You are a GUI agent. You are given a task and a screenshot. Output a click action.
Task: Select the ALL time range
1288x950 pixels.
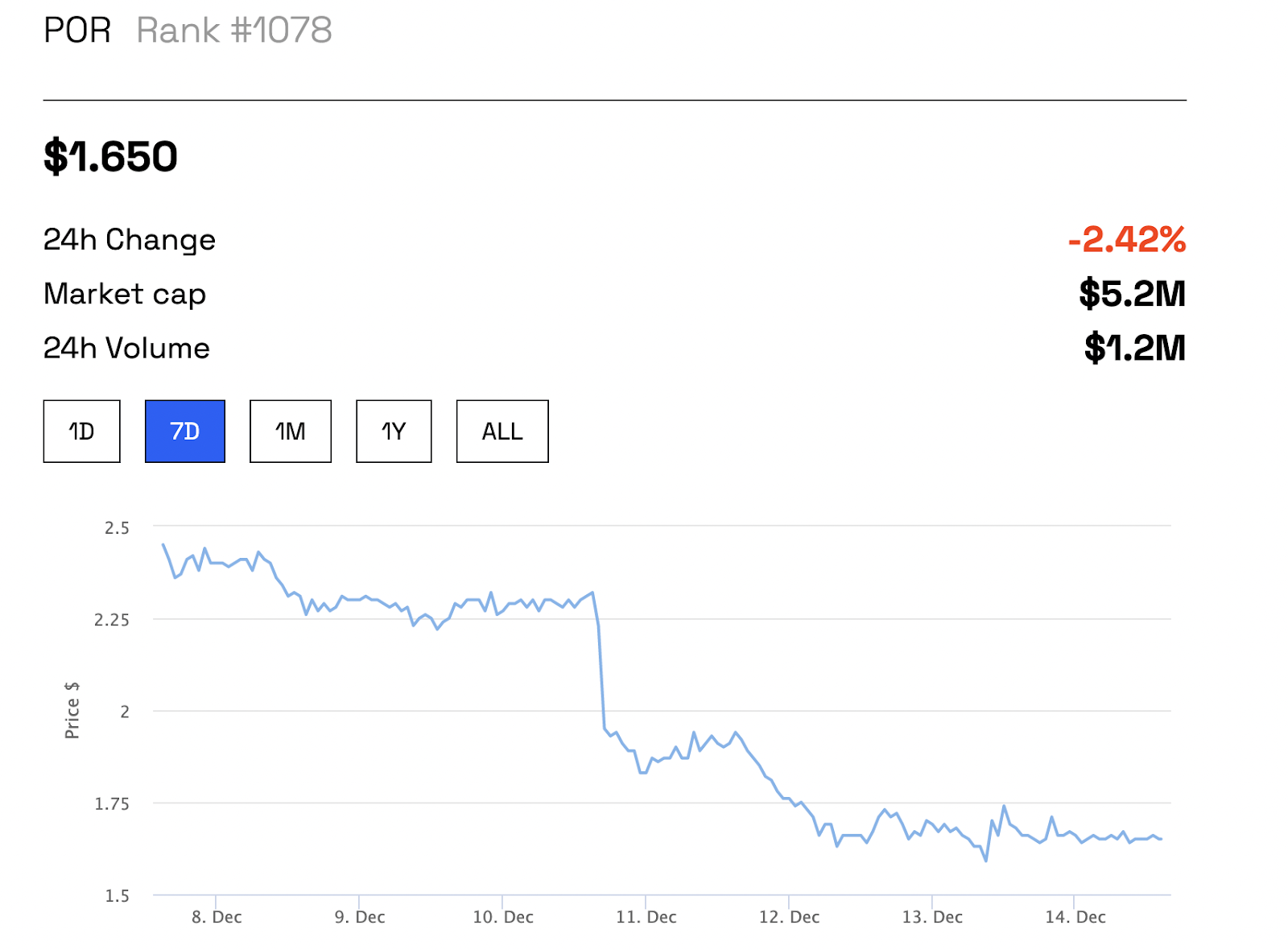click(502, 432)
